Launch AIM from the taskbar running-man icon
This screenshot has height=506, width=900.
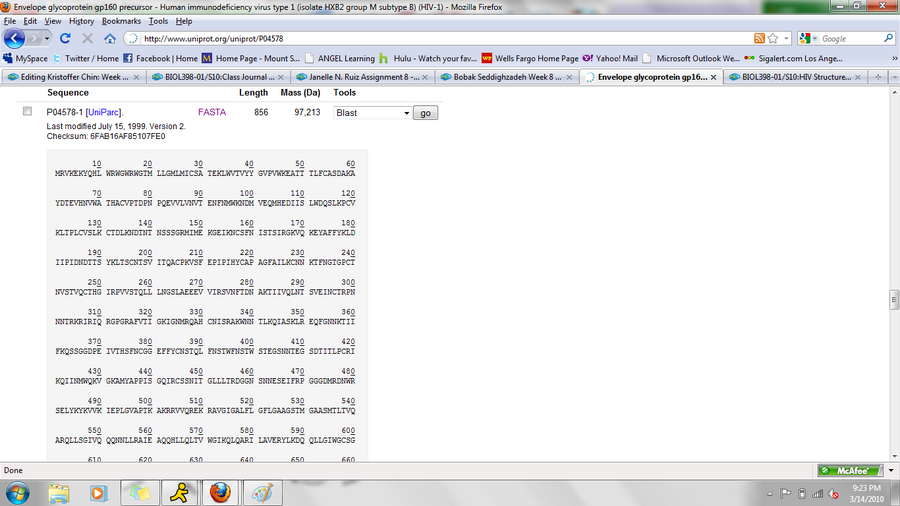[x=179, y=492]
